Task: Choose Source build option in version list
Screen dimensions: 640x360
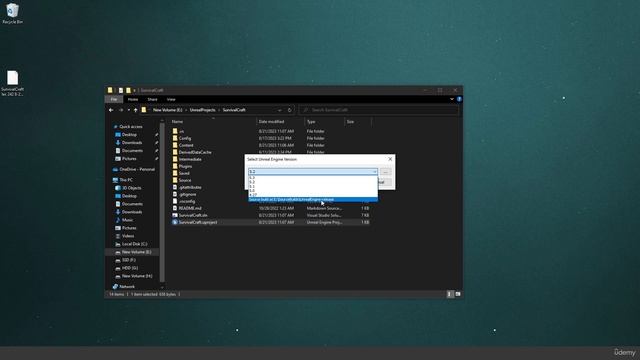Action: tap(313, 200)
